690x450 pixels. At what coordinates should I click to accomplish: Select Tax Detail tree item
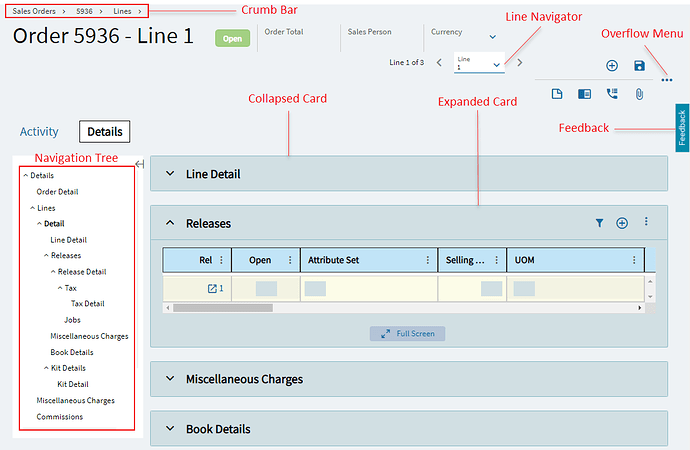(x=88, y=304)
